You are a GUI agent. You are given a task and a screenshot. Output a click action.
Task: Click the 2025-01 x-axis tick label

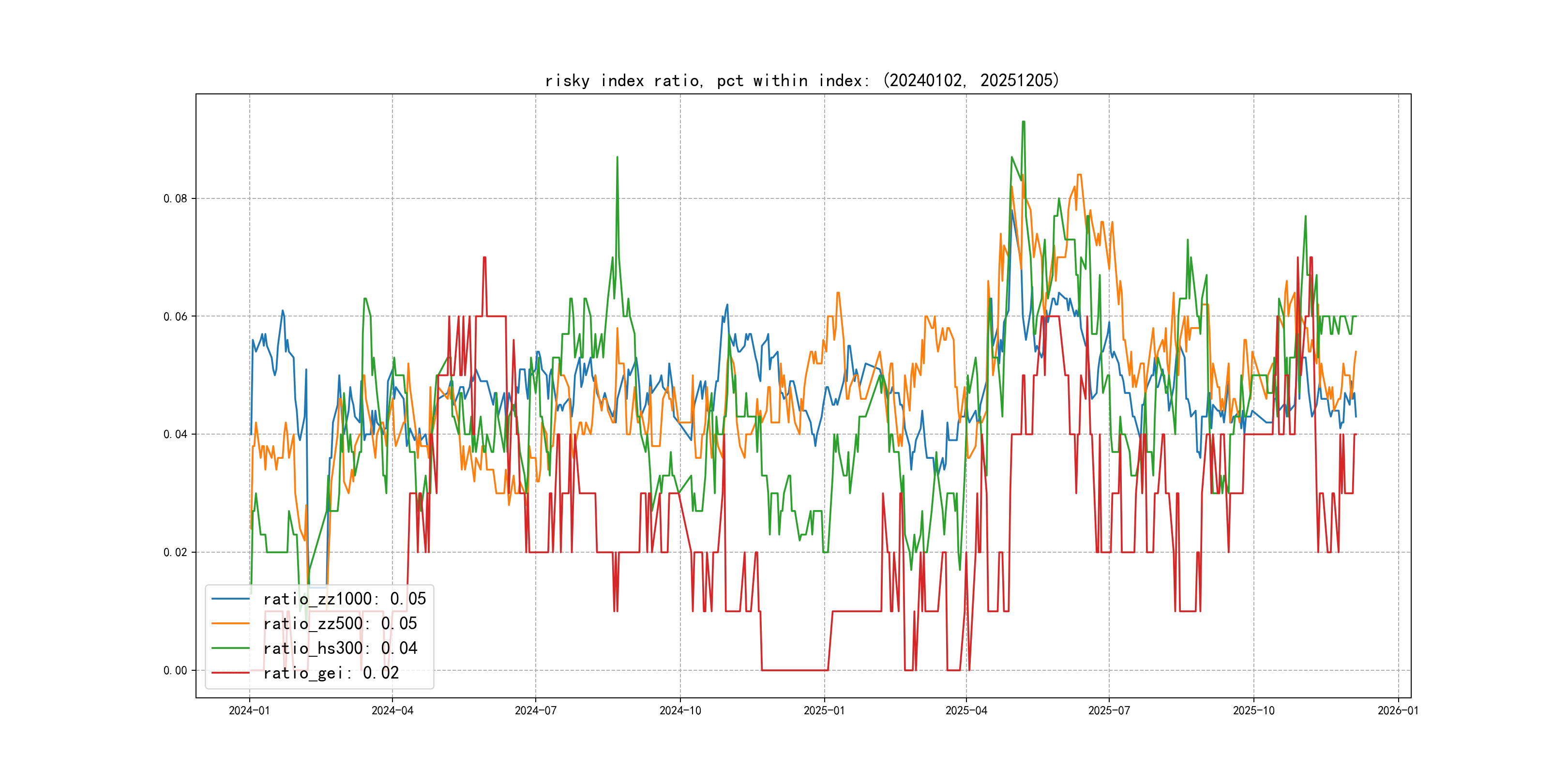click(824, 710)
